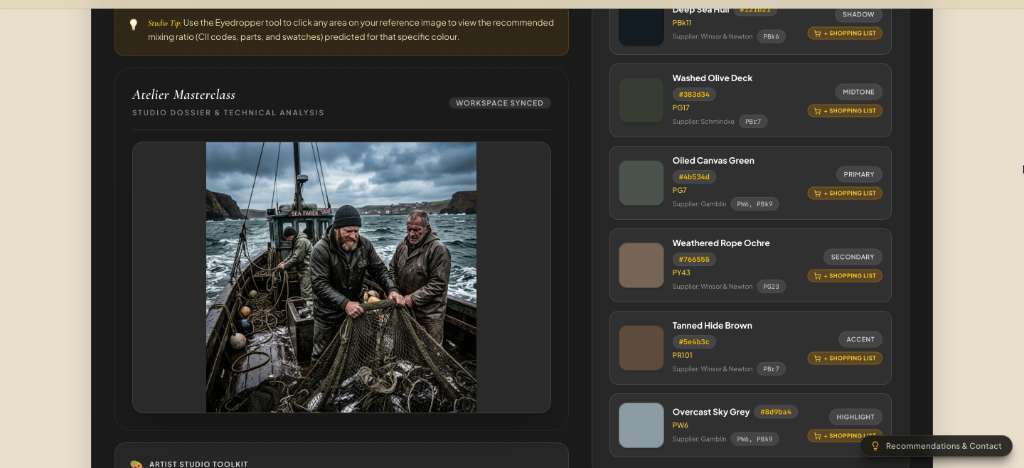Viewport: 1024px width, 468px height.
Task: Click the SECONDARY role badge
Action: point(852,257)
